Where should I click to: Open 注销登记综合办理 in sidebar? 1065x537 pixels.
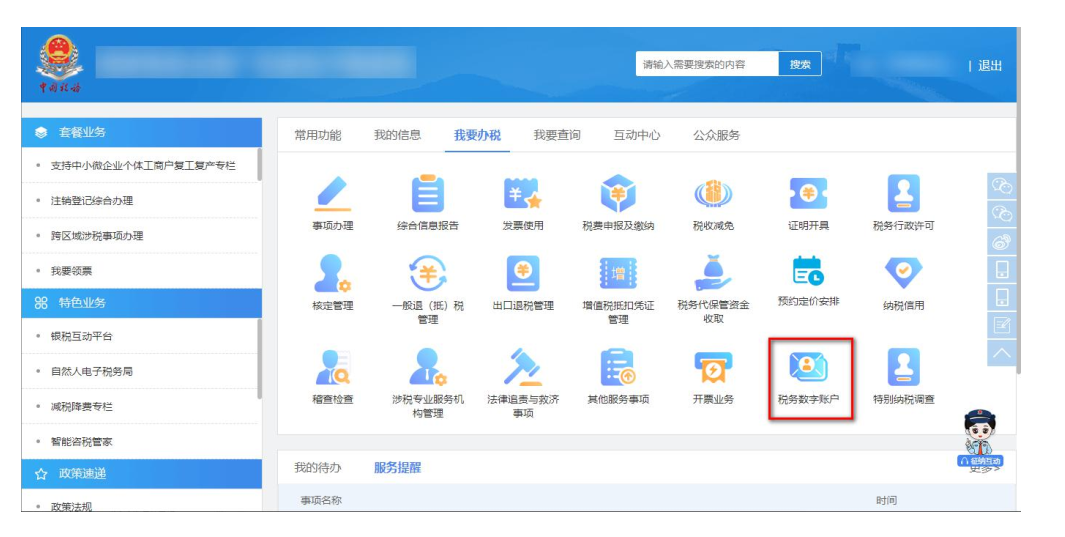click(x=92, y=201)
